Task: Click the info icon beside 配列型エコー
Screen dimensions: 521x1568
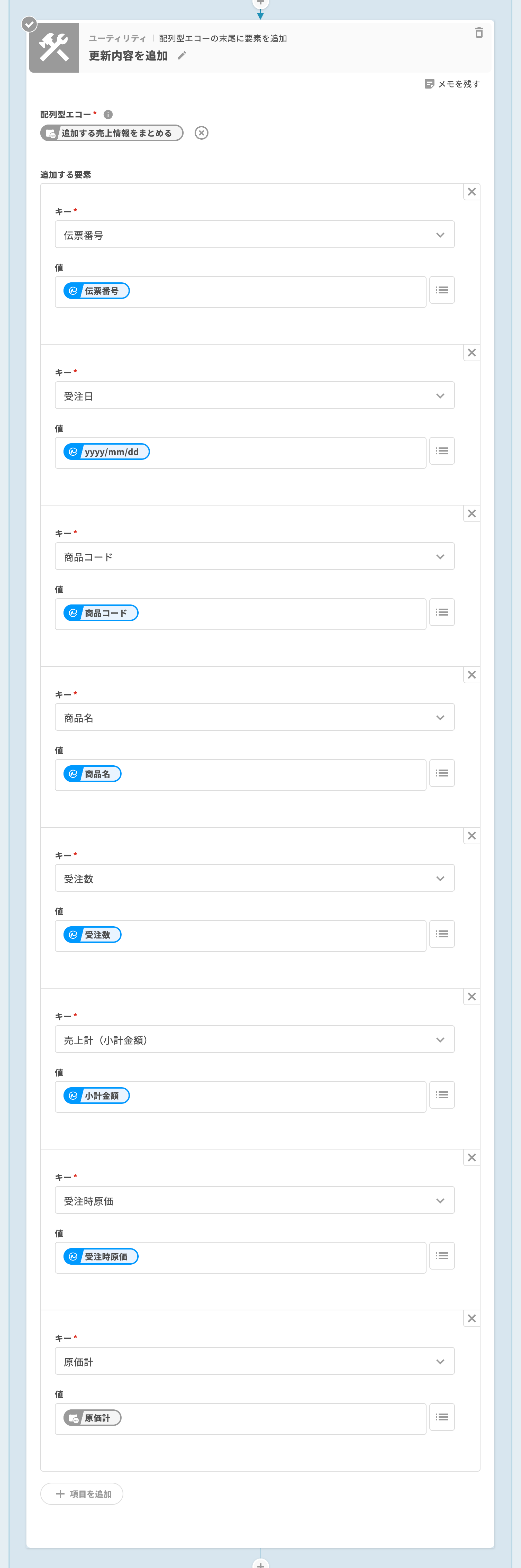Action: pos(108,114)
